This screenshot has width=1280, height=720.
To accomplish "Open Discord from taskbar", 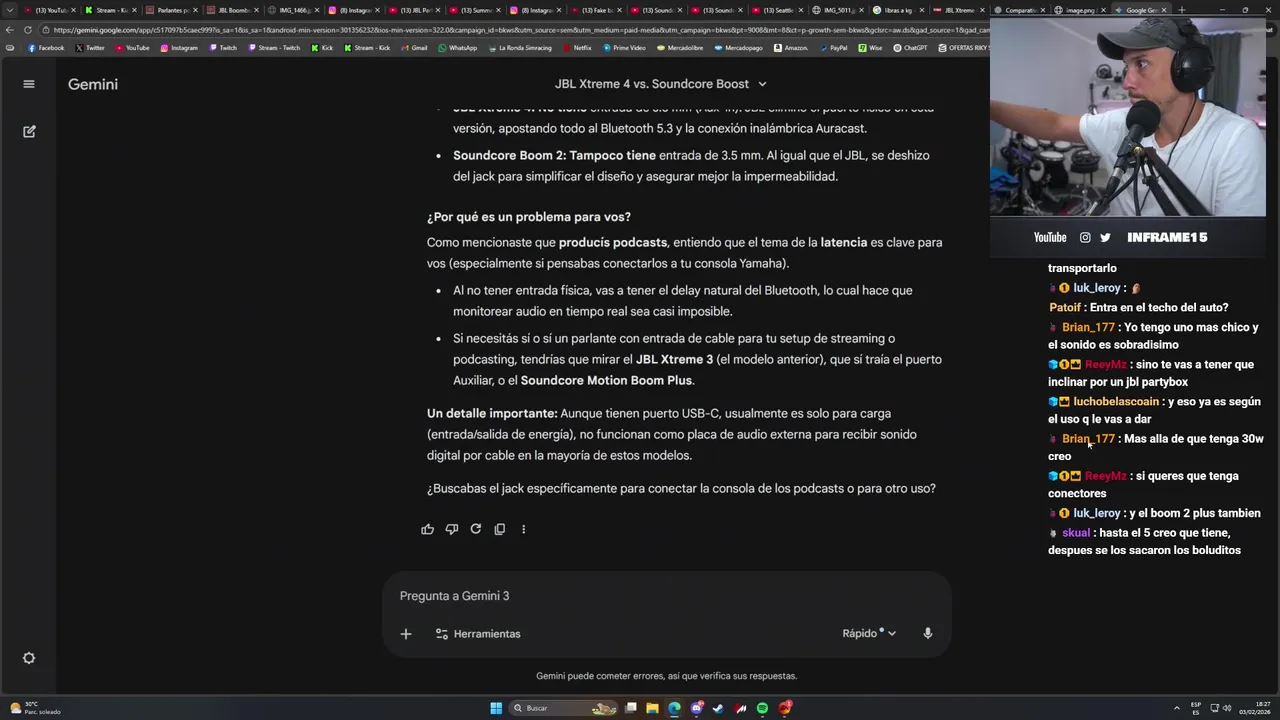I will (x=697, y=708).
